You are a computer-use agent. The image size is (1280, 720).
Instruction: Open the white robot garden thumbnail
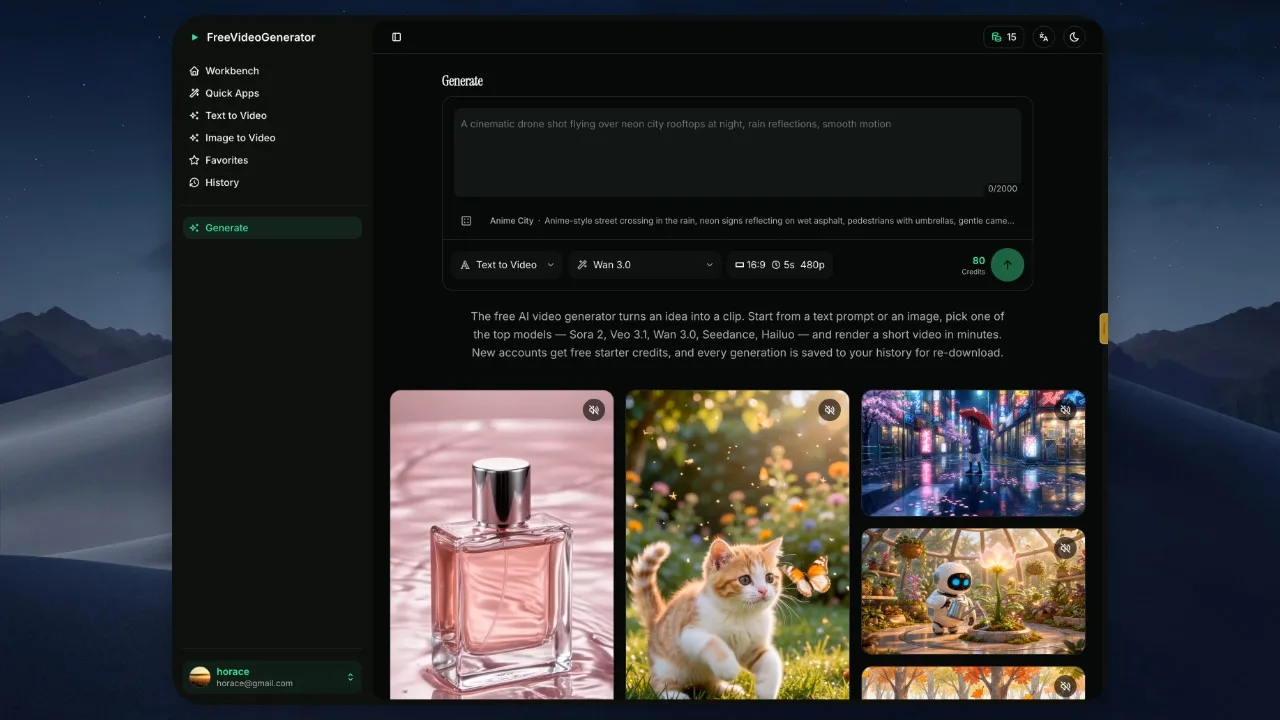tap(973, 591)
